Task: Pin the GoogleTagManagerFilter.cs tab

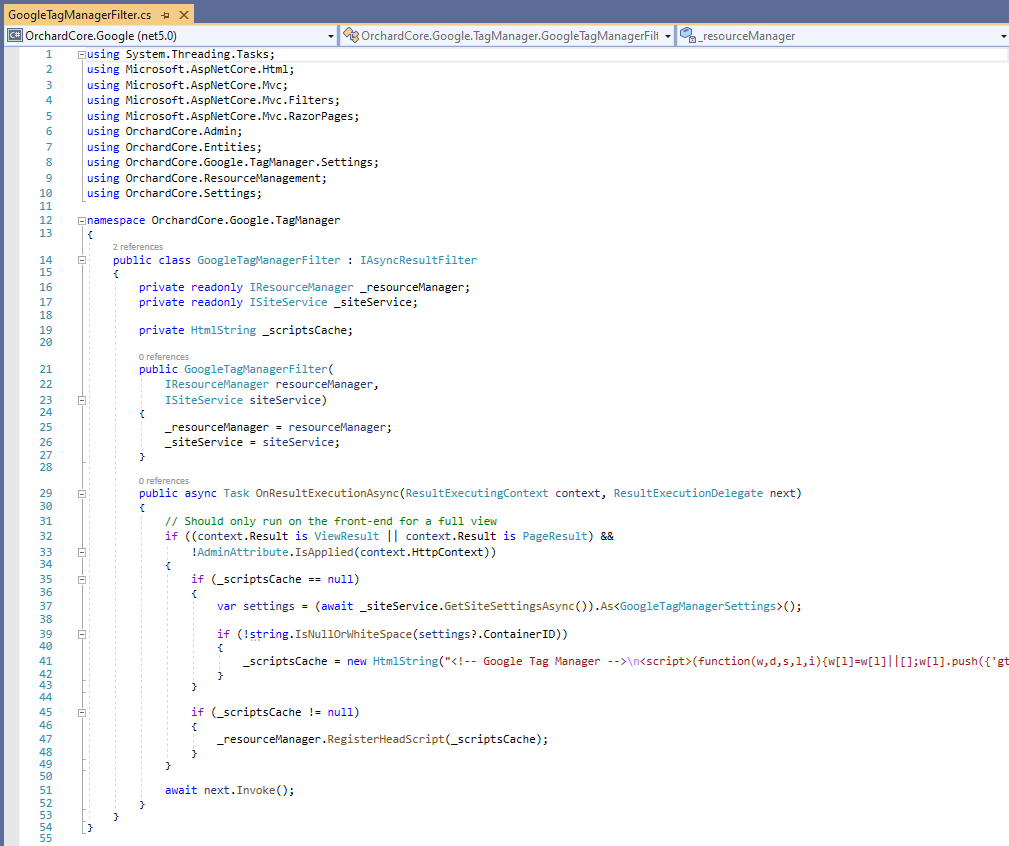Action: point(165,15)
